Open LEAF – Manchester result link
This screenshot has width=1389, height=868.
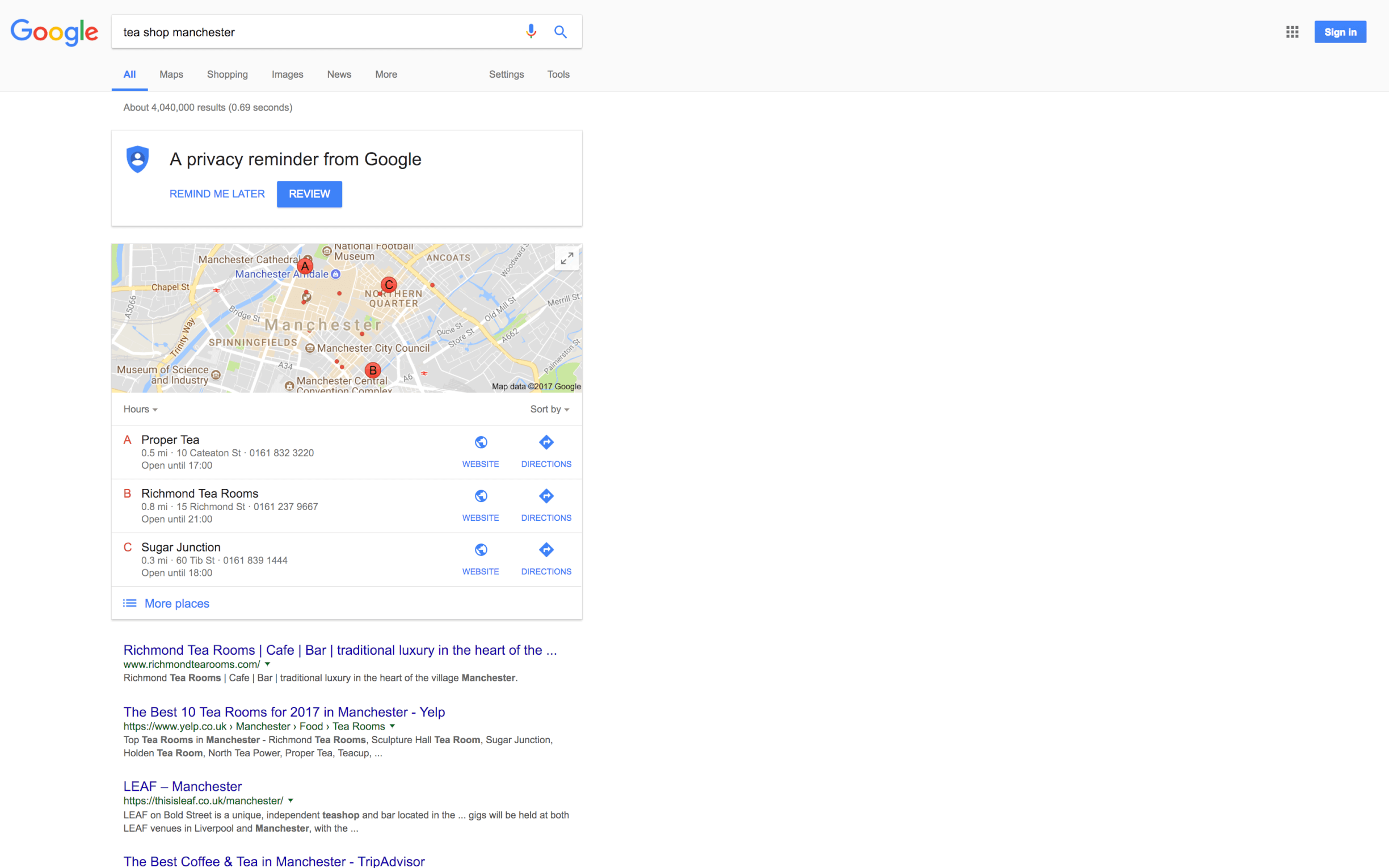pos(183,786)
